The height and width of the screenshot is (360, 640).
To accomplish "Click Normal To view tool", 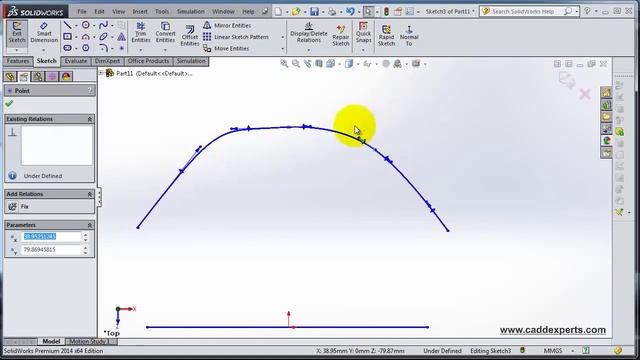I will (409, 35).
